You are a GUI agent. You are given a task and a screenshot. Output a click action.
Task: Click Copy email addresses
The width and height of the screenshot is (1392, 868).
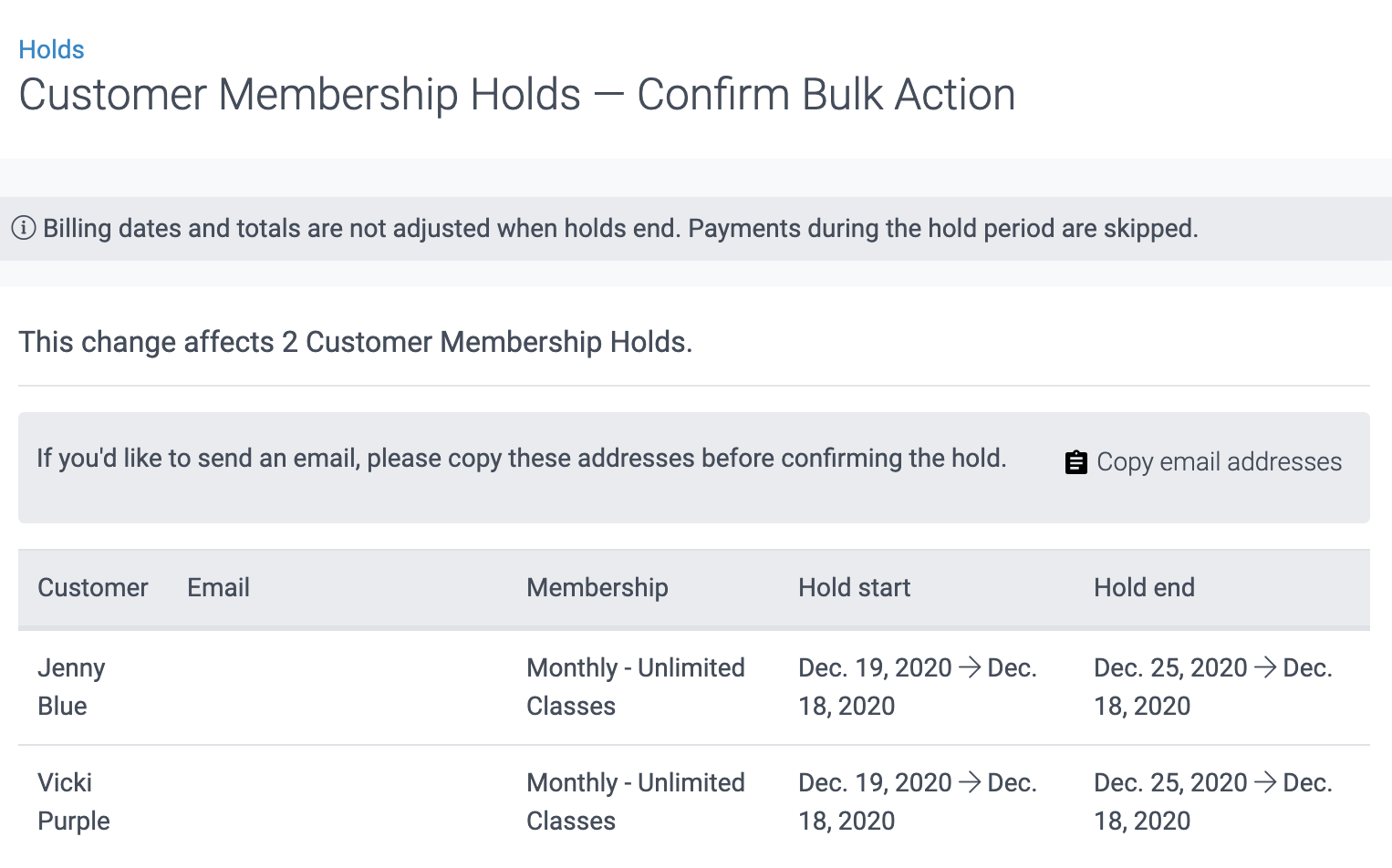(1220, 461)
